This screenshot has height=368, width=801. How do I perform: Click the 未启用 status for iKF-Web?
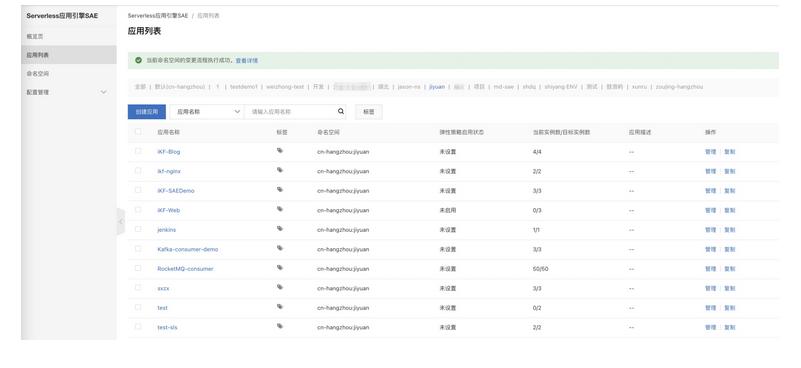click(x=447, y=211)
